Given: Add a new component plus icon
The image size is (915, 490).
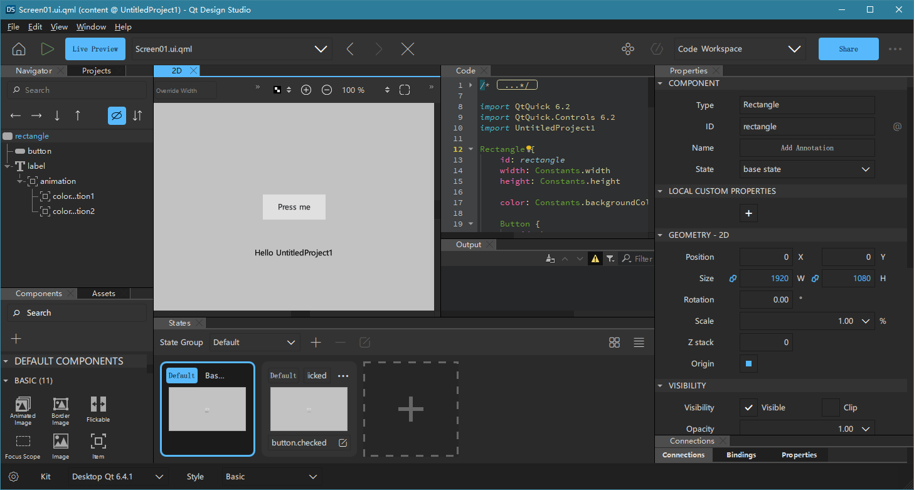Looking at the screenshot, I should point(16,338).
